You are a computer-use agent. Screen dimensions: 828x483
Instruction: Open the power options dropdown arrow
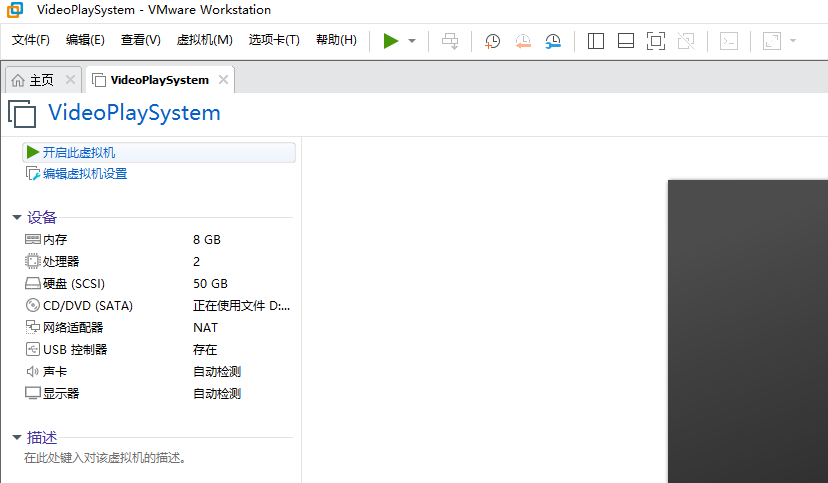412,41
